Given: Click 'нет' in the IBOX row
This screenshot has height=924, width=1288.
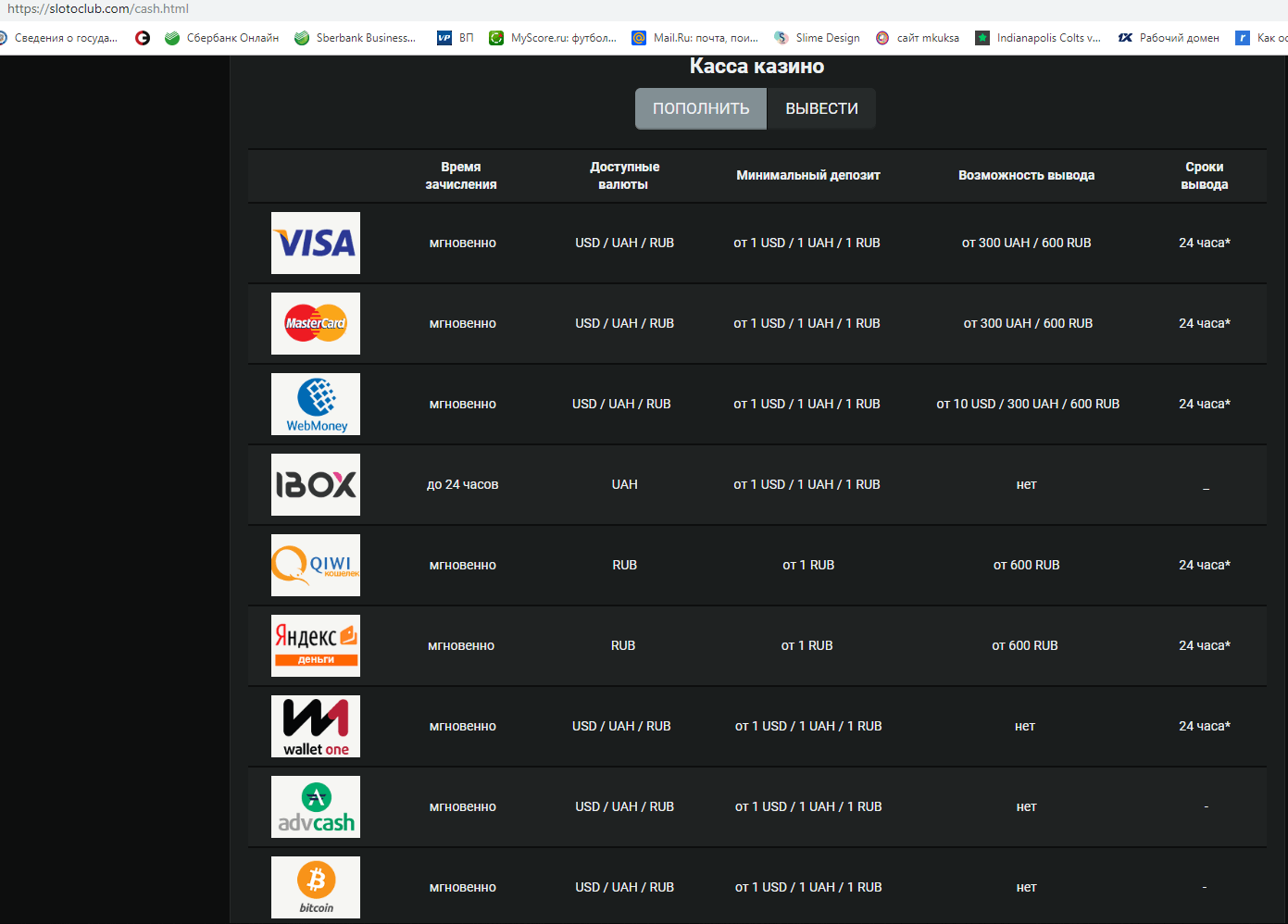Looking at the screenshot, I should pos(1026,484).
